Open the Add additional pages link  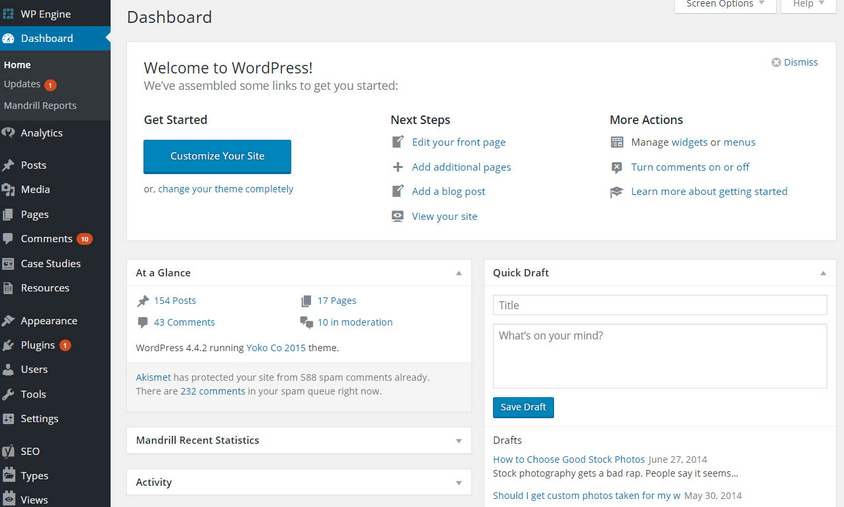pyautogui.click(x=461, y=167)
